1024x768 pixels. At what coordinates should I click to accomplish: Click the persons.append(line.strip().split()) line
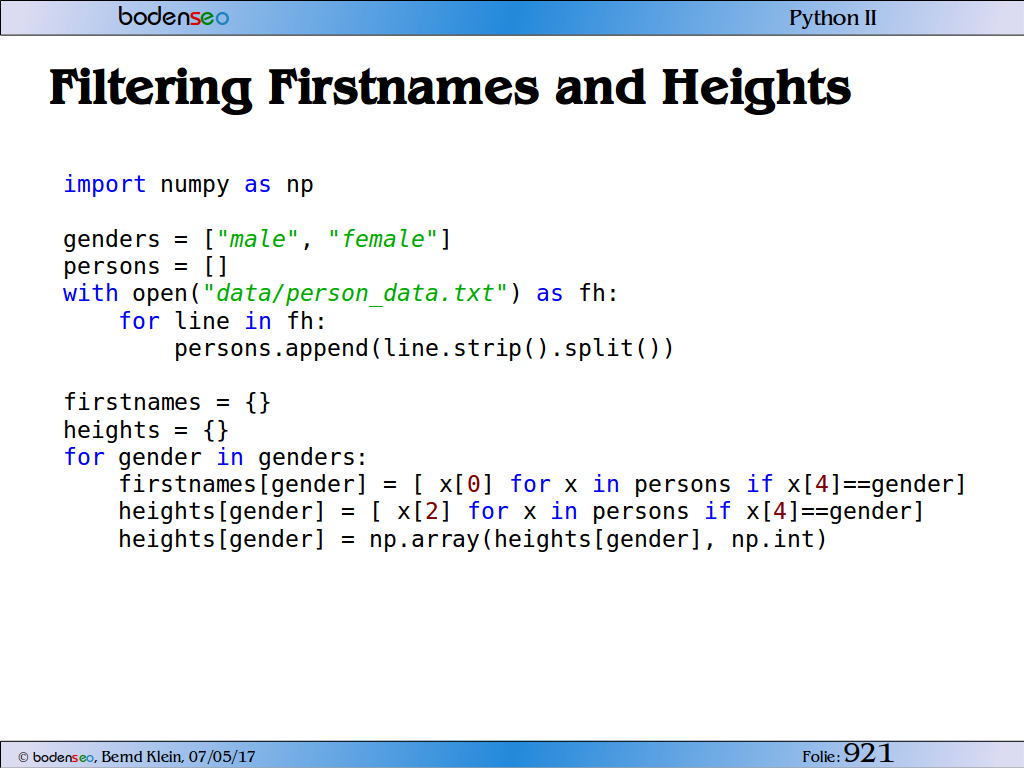423,349
